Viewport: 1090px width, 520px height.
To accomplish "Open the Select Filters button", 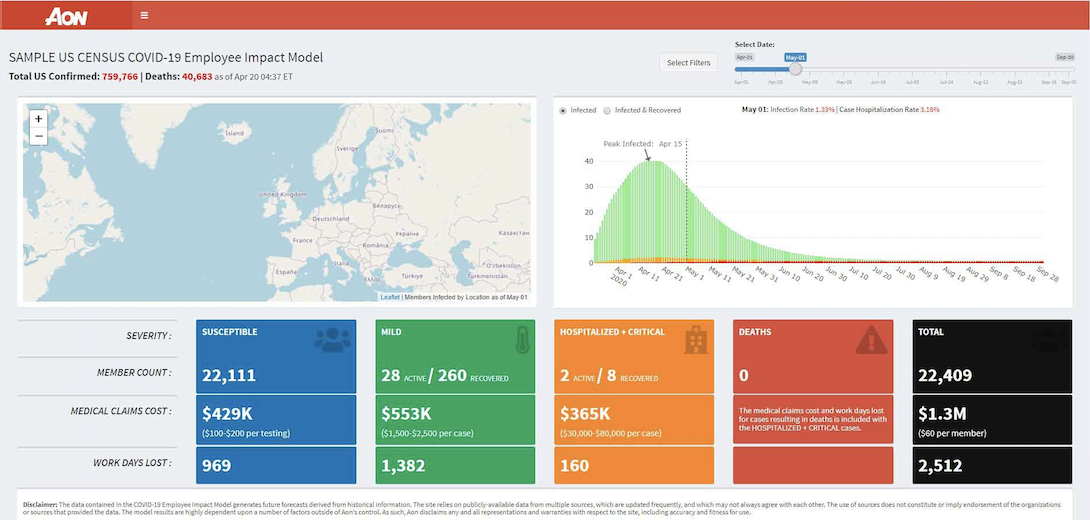I will click(x=689, y=63).
